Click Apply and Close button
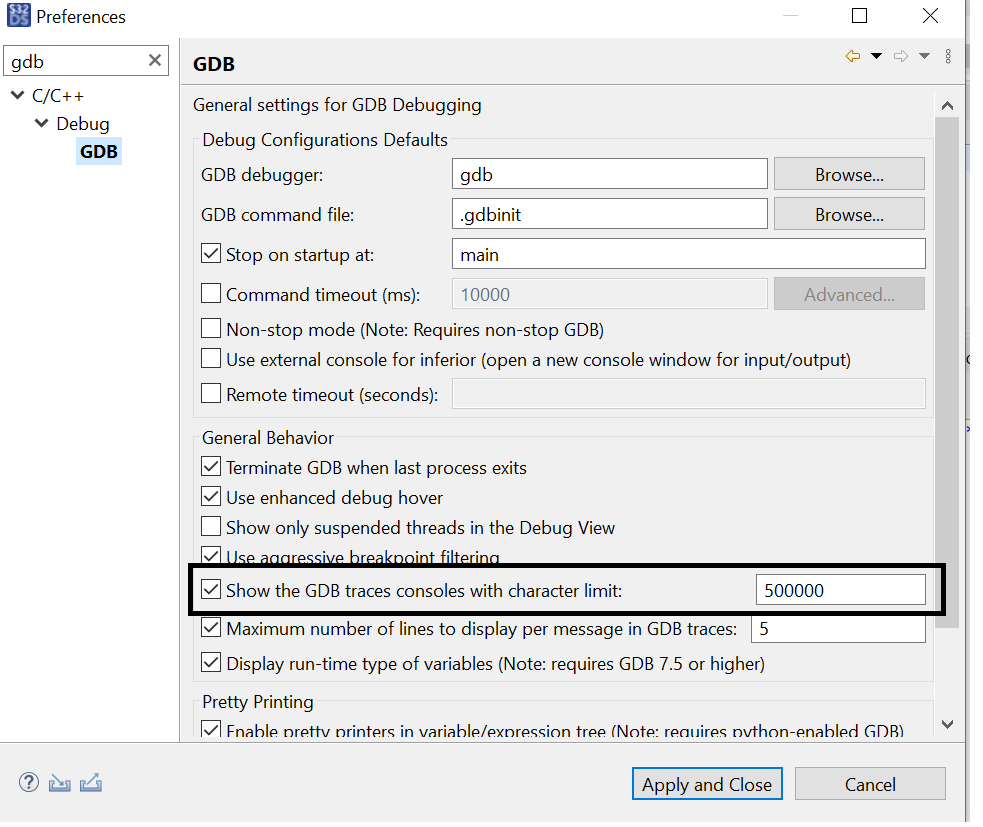The width and height of the screenshot is (983, 827). tap(707, 784)
